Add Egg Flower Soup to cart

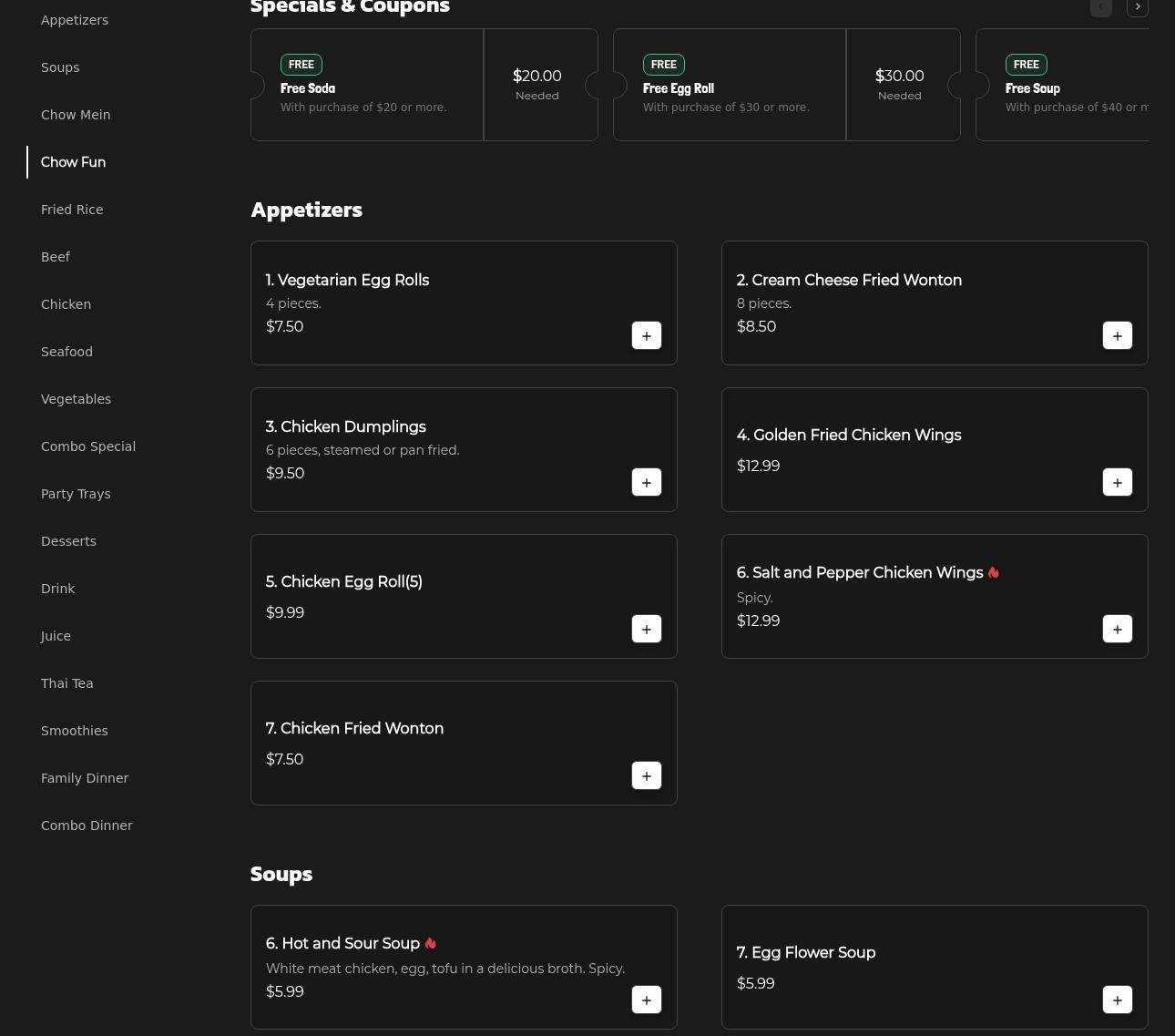(1117, 1000)
